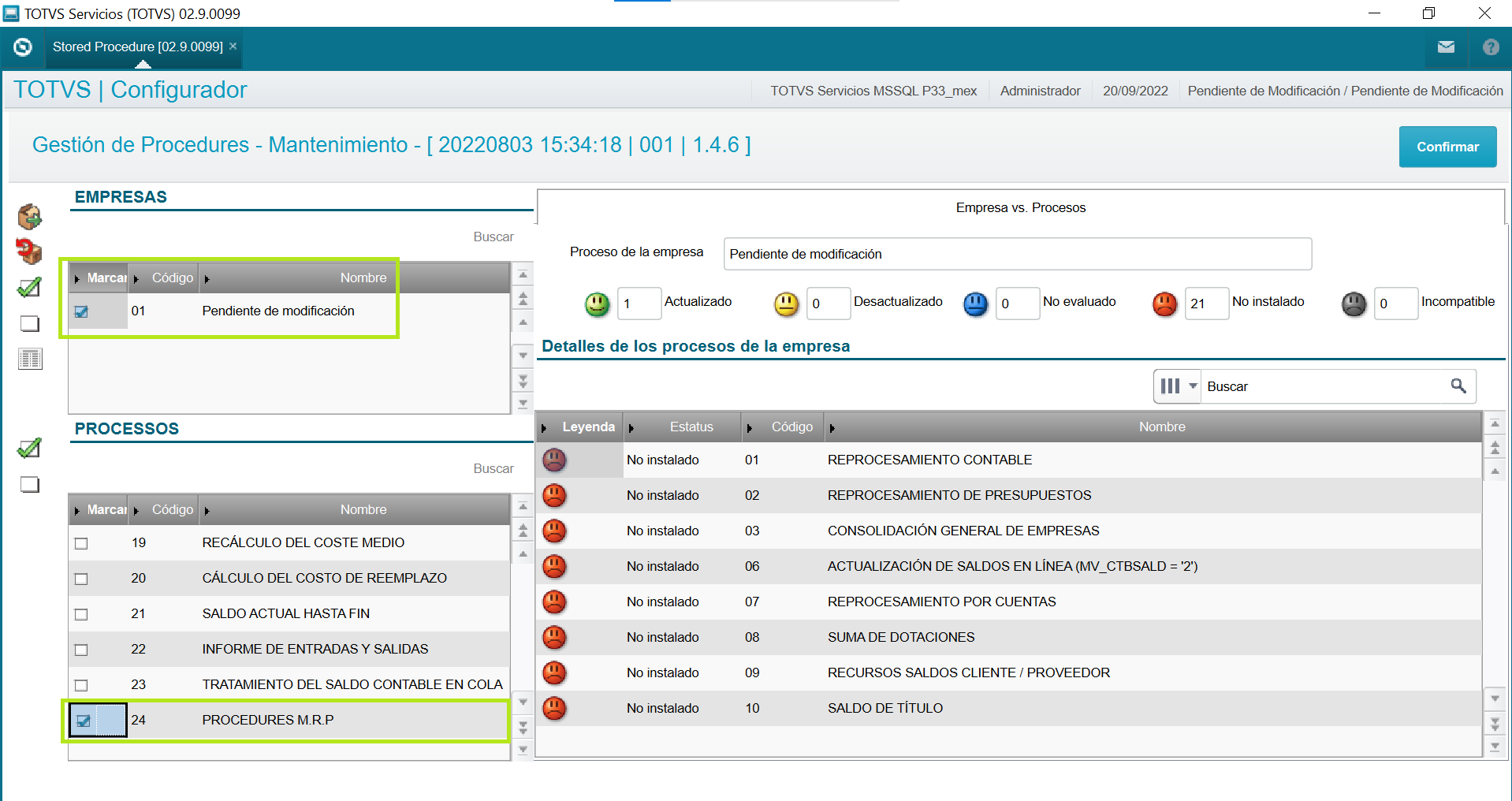The width and height of the screenshot is (1512, 801).
Task: Click the uninstall procedures red-arrow box icon
Action: [x=29, y=251]
